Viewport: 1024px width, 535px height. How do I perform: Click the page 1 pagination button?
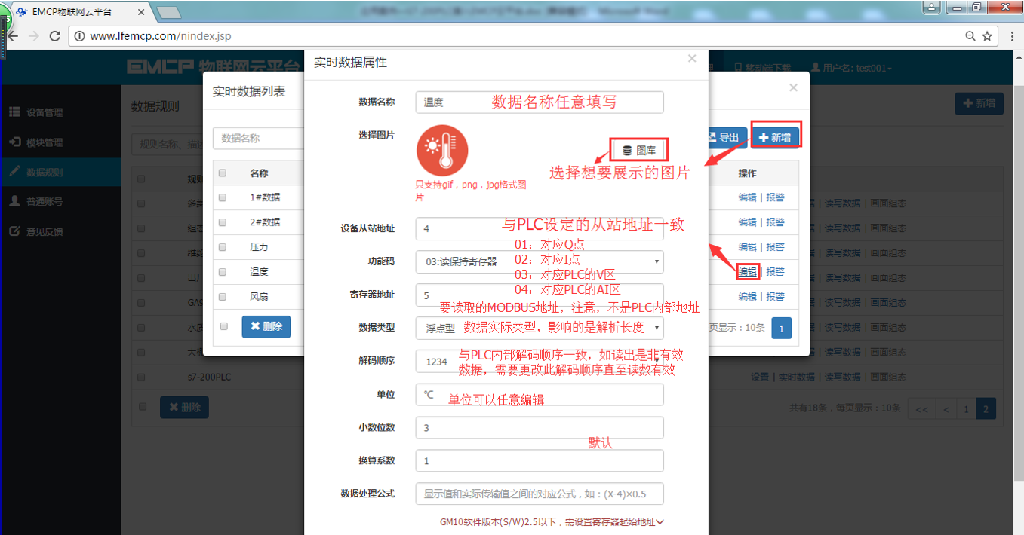pyautogui.click(x=782, y=327)
